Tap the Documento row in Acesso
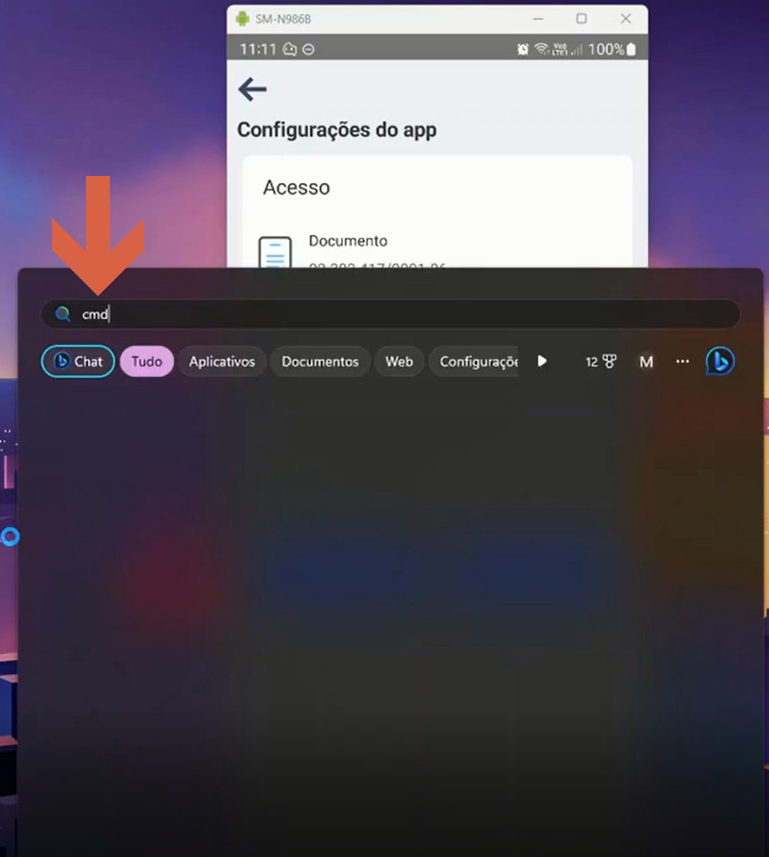769x857 pixels. (437, 252)
